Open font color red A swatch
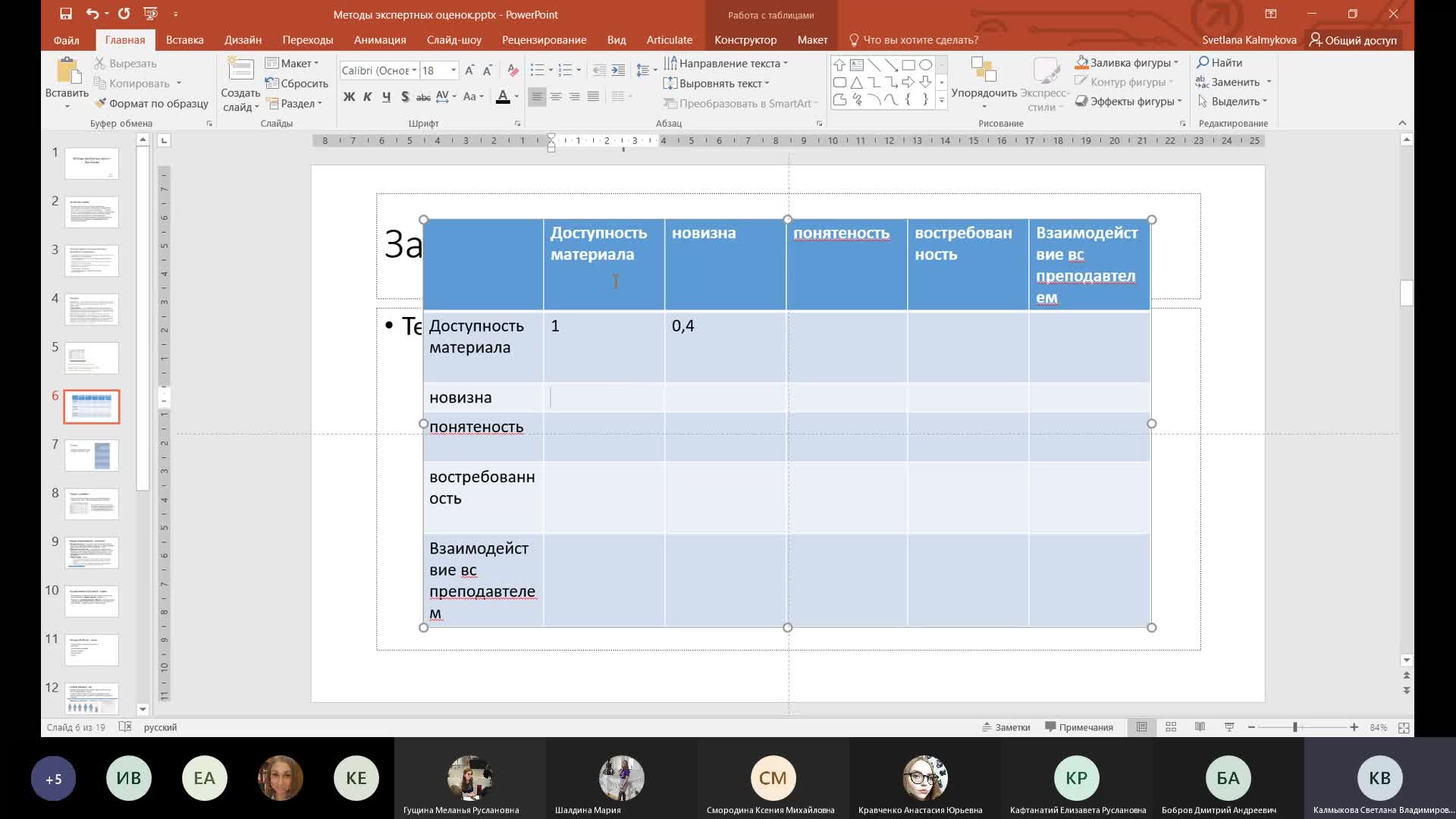 click(502, 96)
